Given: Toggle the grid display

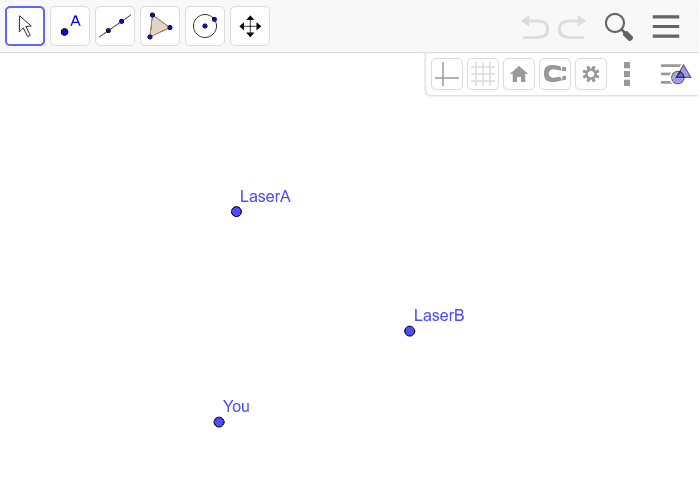Looking at the screenshot, I should (x=483, y=74).
